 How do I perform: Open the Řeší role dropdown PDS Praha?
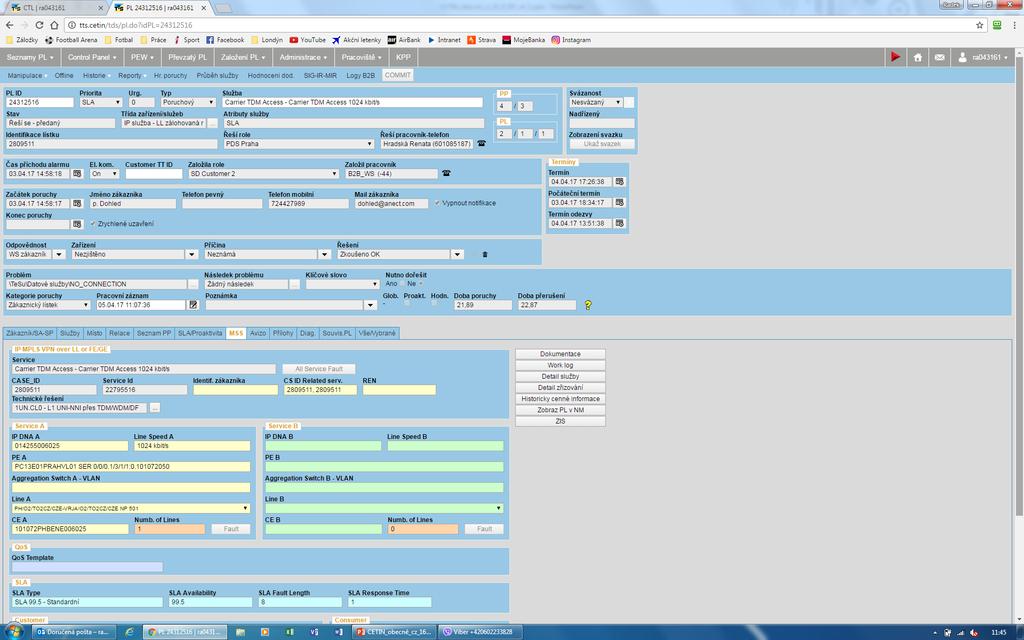click(298, 144)
